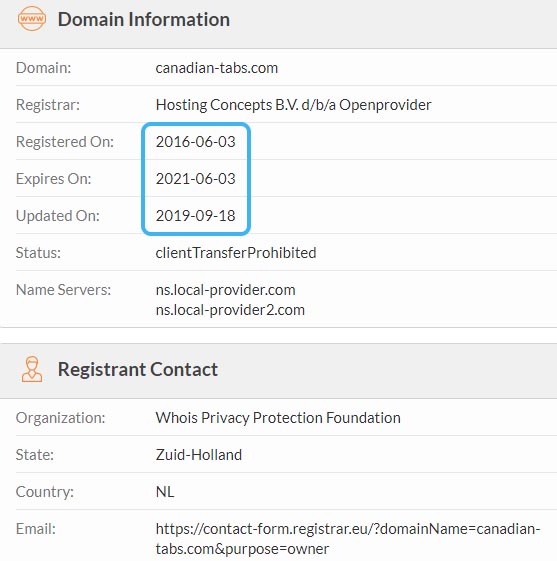Image resolution: width=557 pixels, height=561 pixels.
Task: Click the NL country value
Action: tap(165, 492)
